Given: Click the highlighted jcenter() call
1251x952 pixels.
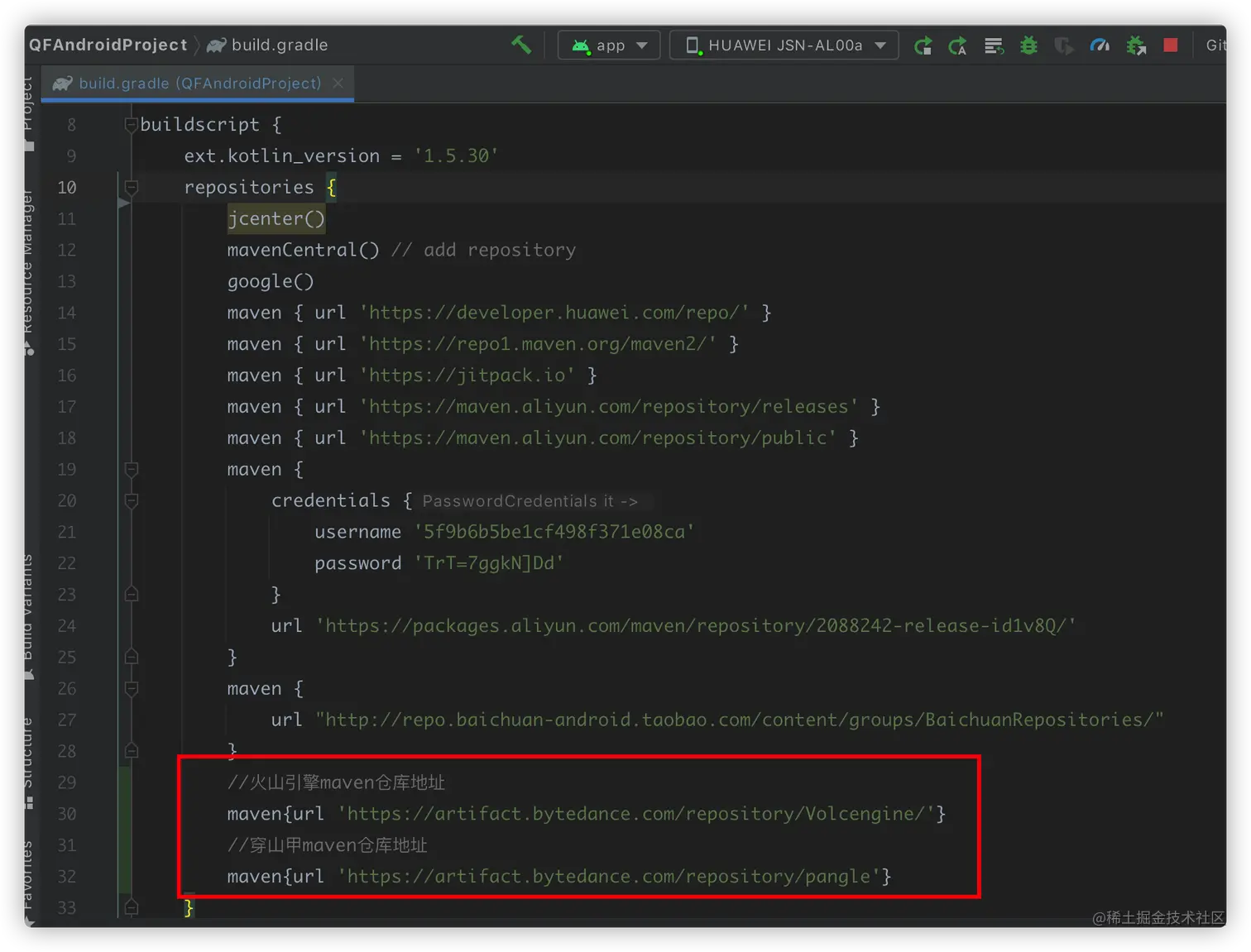Looking at the screenshot, I should point(276,218).
